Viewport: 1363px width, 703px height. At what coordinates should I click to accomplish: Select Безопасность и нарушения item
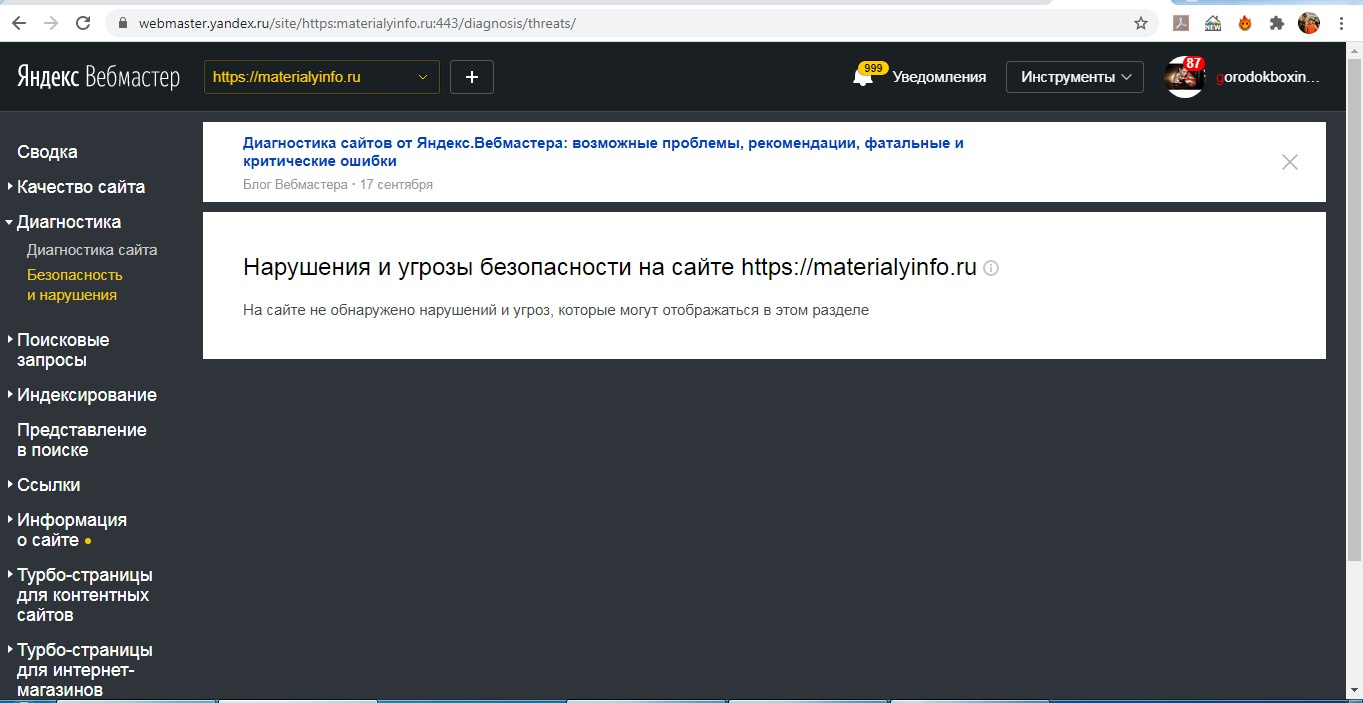(75, 285)
